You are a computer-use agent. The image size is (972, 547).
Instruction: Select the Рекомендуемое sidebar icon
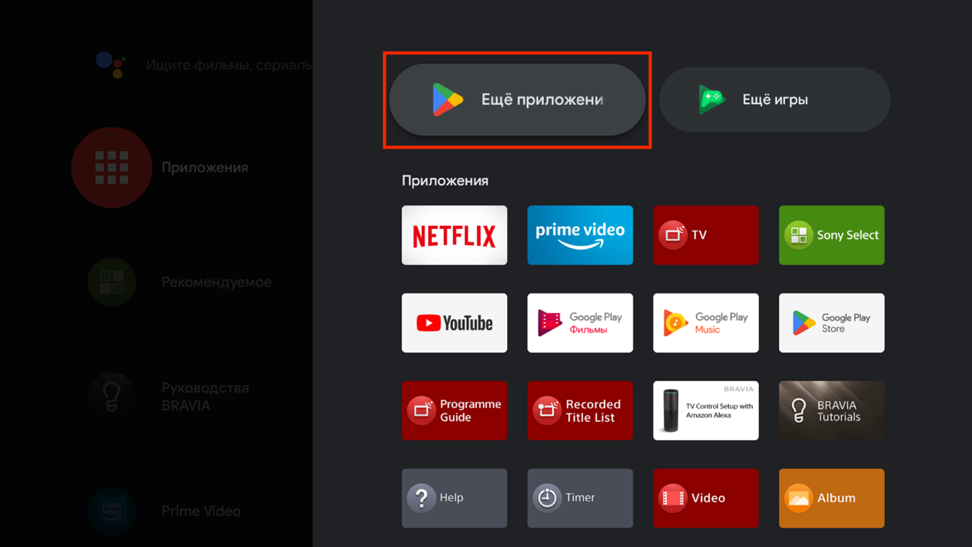click(x=112, y=282)
